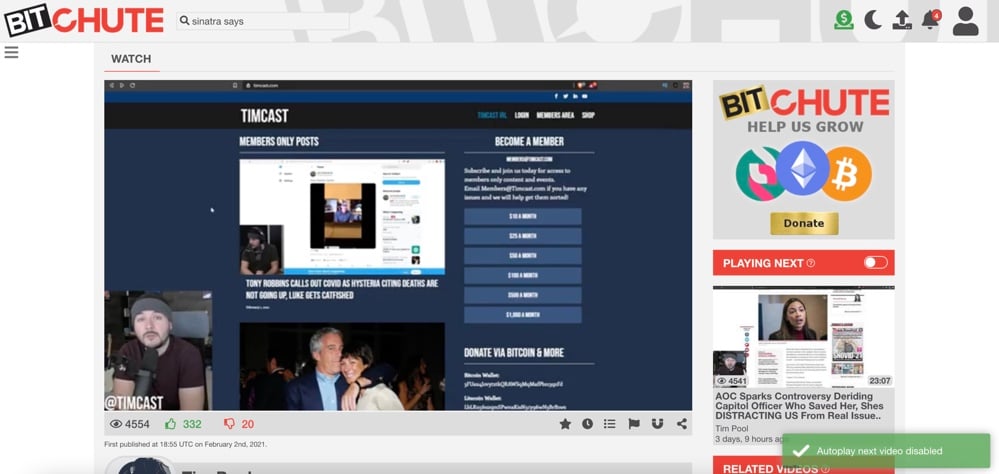Open the AOC video thumbnail

803,336
